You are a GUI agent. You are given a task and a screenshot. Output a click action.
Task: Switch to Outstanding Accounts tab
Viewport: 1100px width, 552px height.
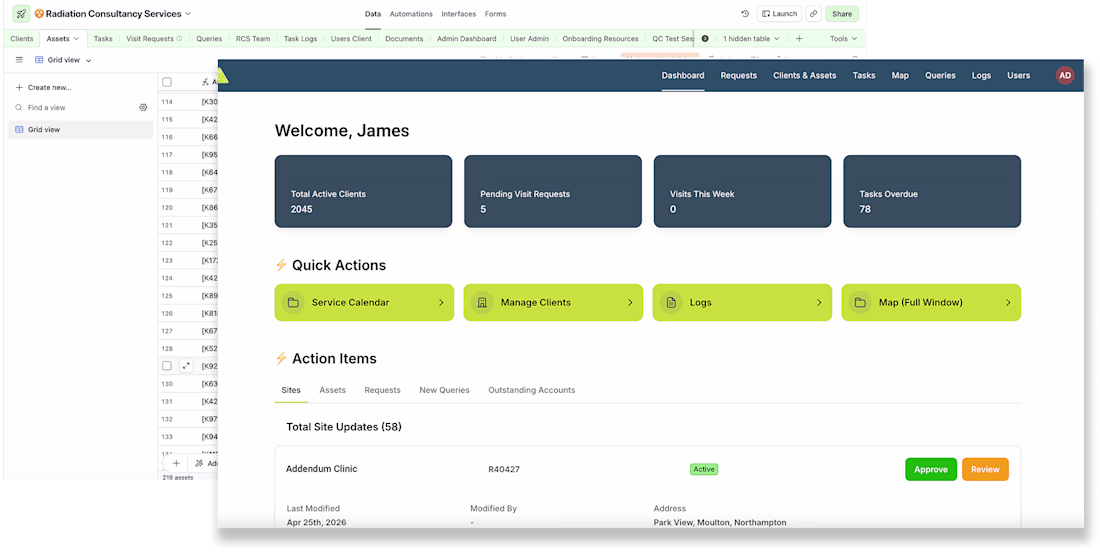[x=532, y=390]
